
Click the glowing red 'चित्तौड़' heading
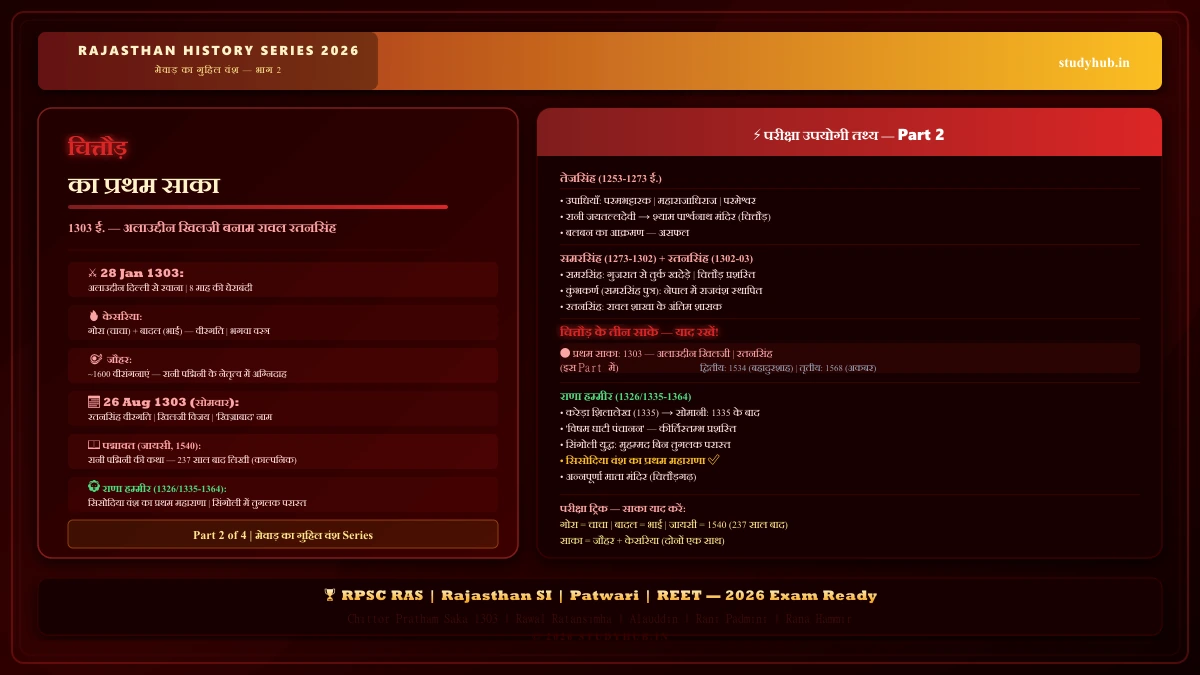click(97, 148)
